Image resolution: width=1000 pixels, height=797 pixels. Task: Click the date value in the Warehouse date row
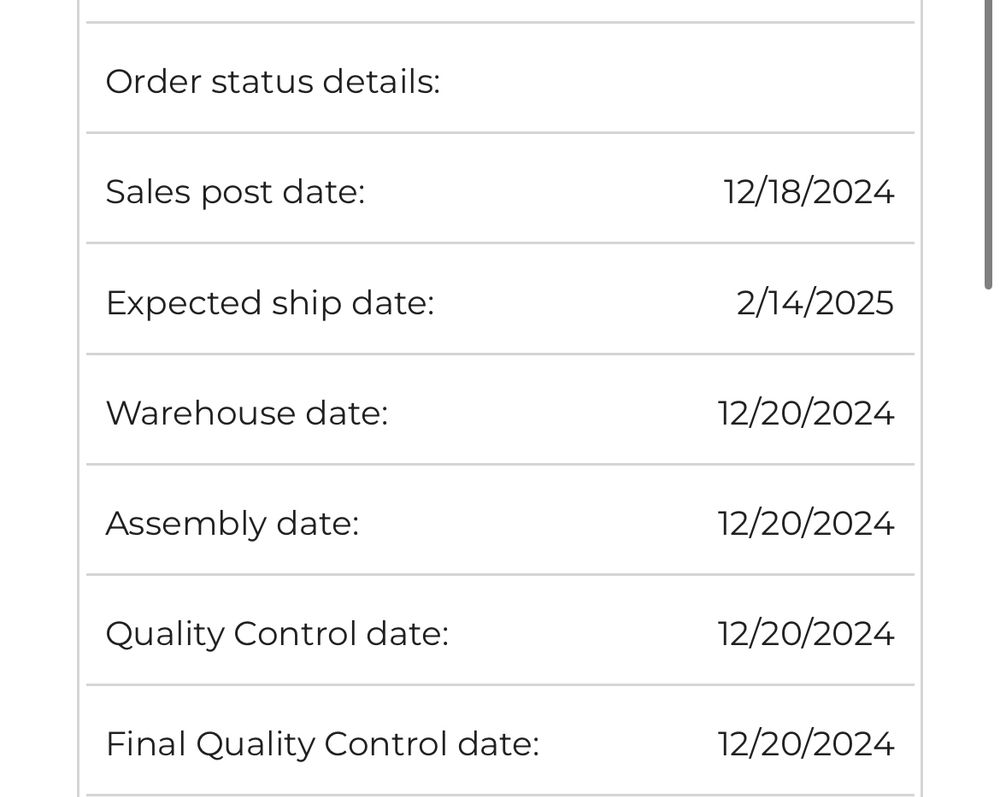point(805,413)
